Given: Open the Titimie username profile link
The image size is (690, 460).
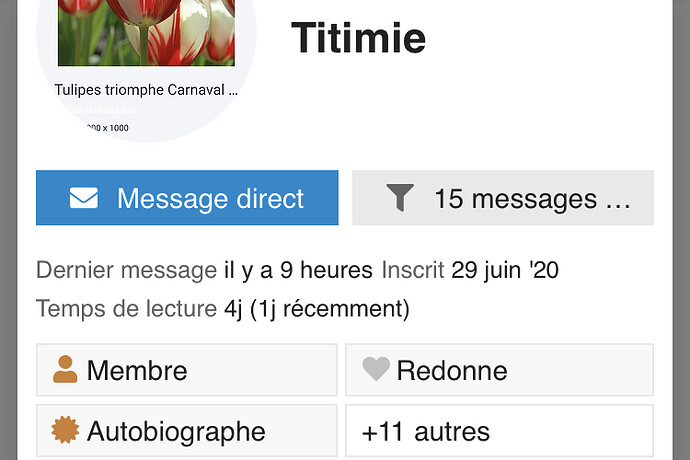Looking at the screenshot, I should click(358, 38).
